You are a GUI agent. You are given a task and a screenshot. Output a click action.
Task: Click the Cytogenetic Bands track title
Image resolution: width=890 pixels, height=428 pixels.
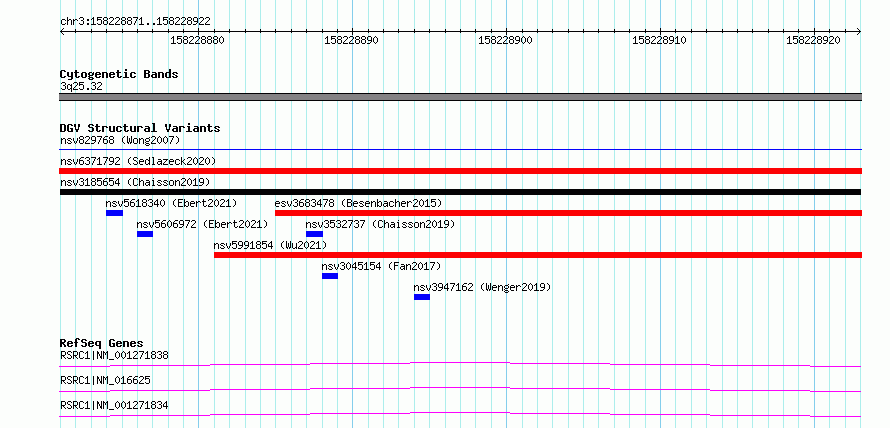(119, 74)
